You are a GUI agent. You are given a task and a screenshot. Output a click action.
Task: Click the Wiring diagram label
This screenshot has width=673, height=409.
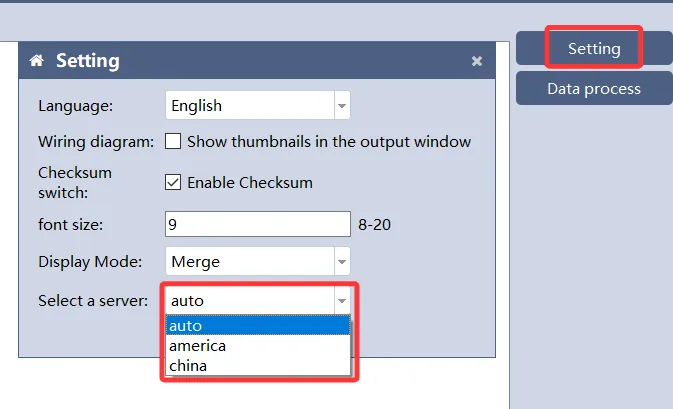[x=96, y=142]
